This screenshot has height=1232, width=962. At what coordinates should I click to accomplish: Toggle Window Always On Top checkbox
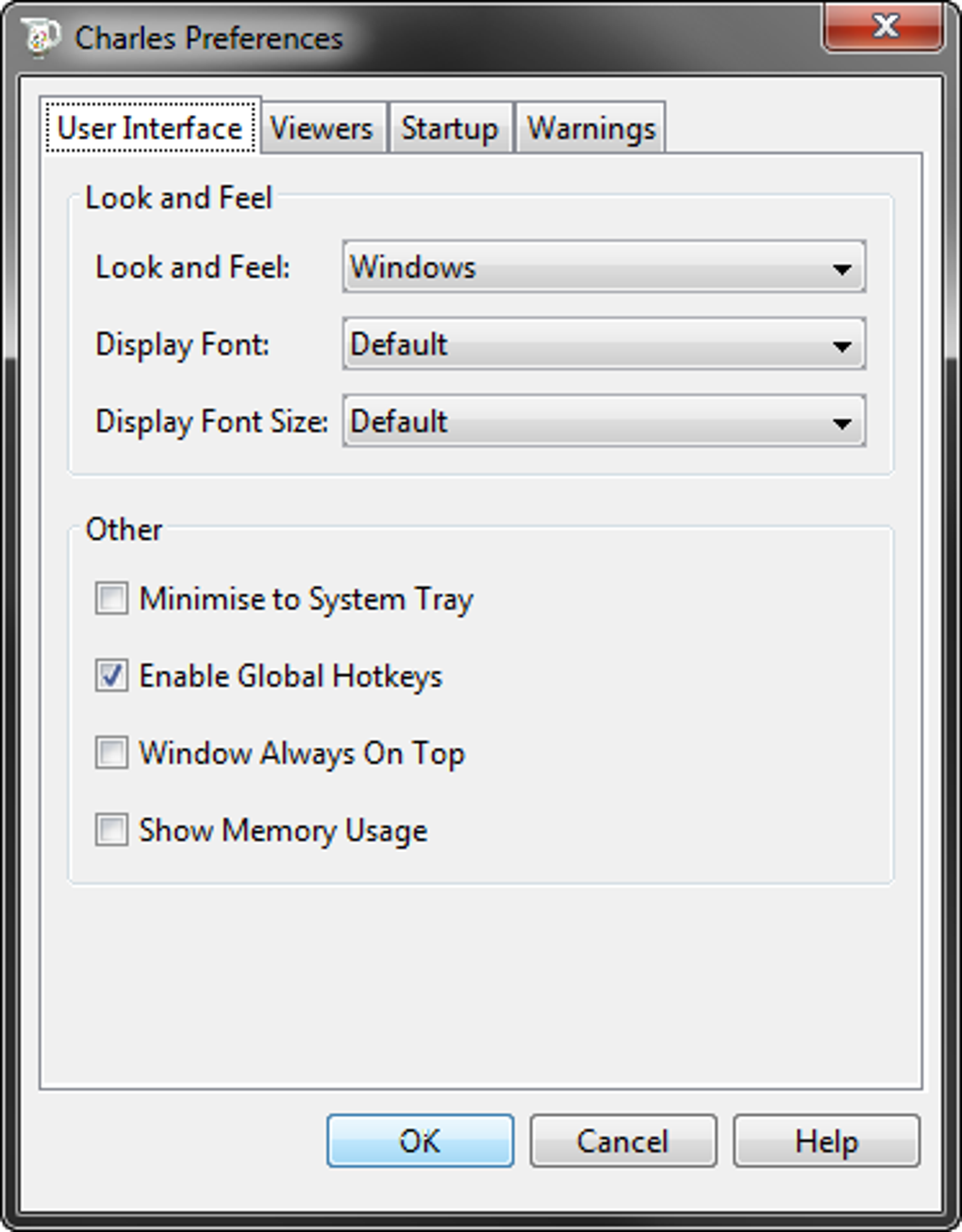coord(111,753)
